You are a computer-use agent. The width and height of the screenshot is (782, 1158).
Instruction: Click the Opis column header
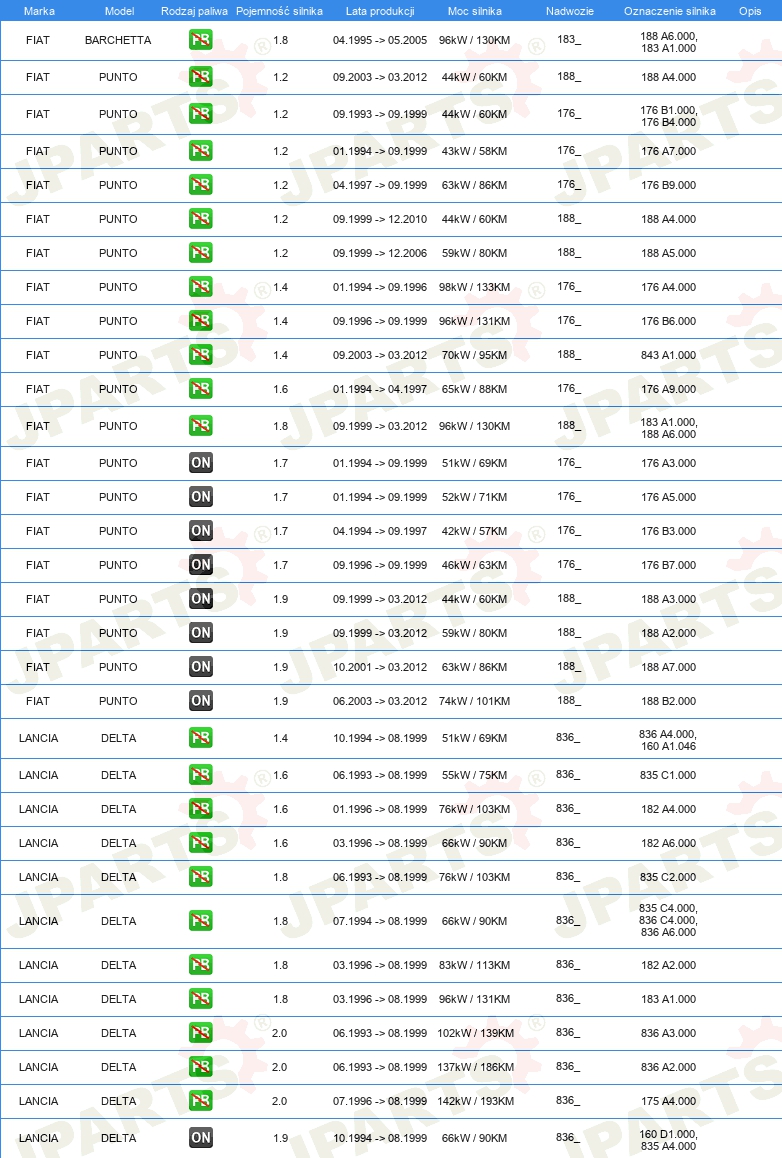point(750,11)
